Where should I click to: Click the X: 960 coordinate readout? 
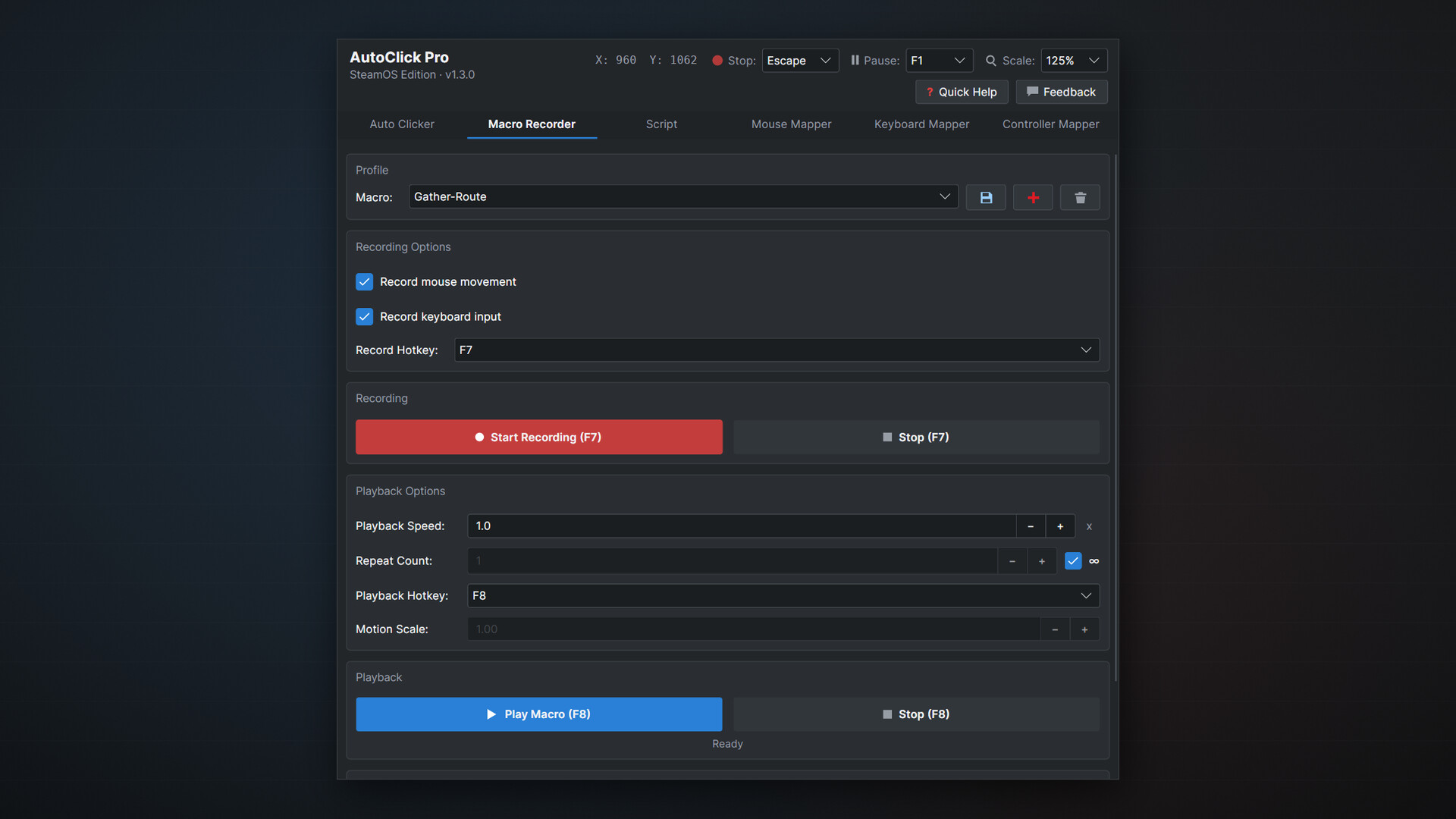[x=616, y=60]
